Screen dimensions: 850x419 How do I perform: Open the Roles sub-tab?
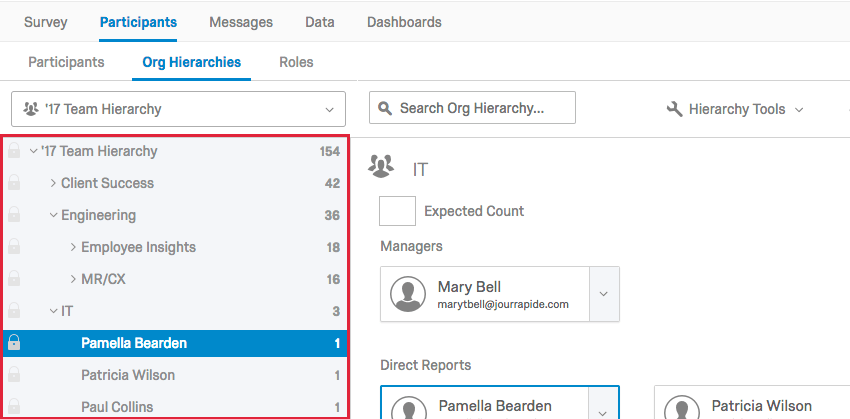click(x=296, y=62)
